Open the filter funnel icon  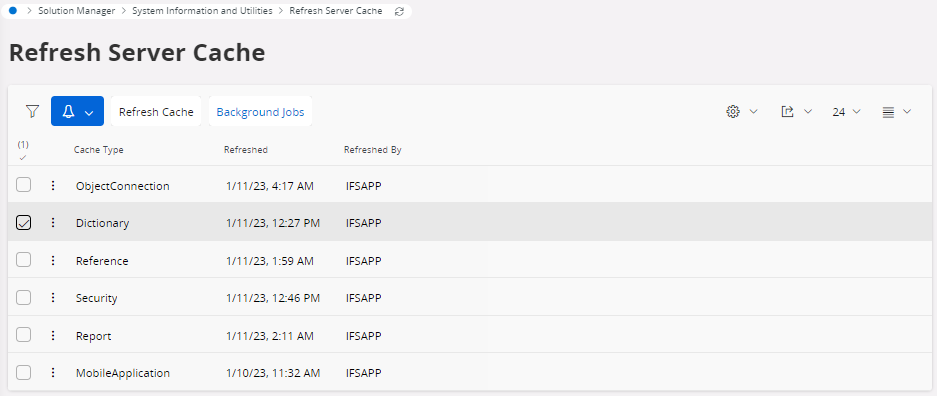(x=32, y=111)
